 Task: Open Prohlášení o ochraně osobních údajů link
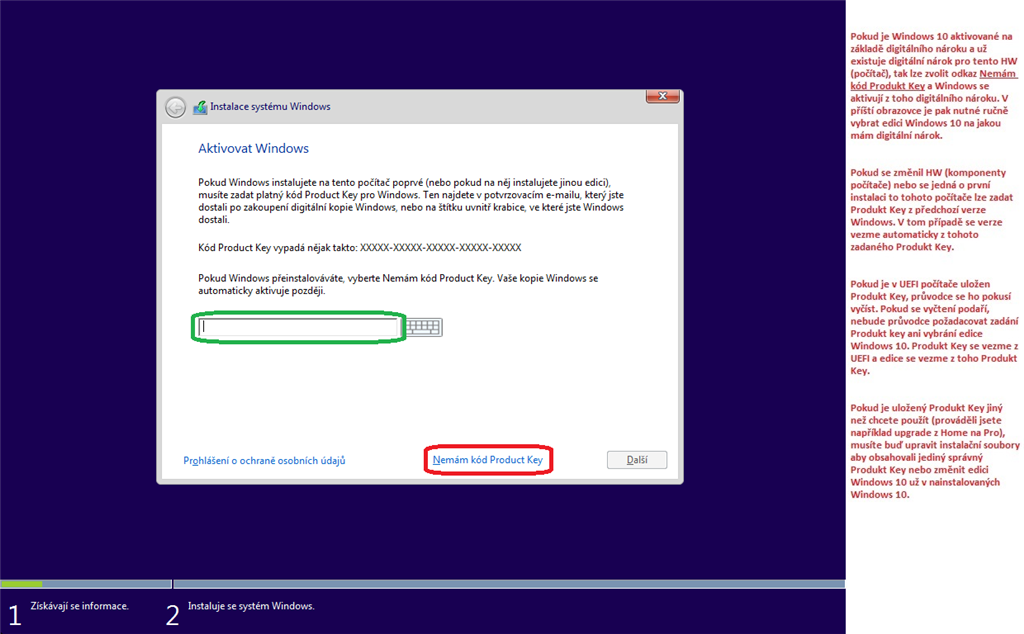pyautogui.click(x=264, y=460)
